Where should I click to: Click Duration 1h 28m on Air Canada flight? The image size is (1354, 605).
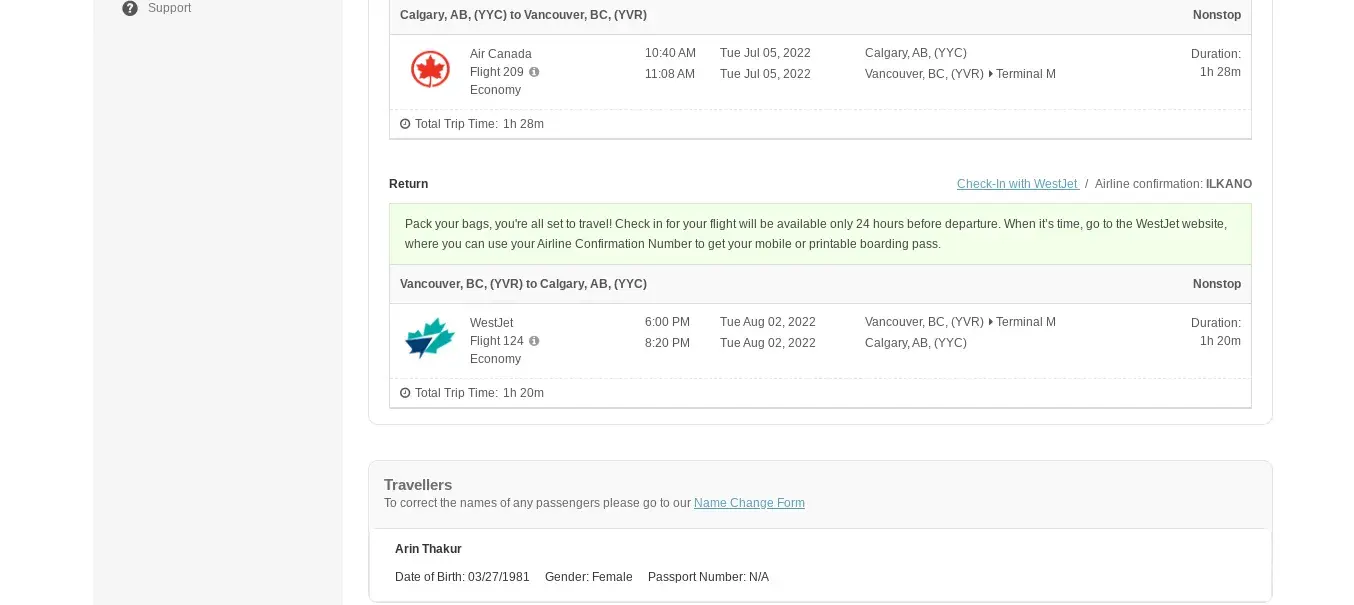point(1216,63)
